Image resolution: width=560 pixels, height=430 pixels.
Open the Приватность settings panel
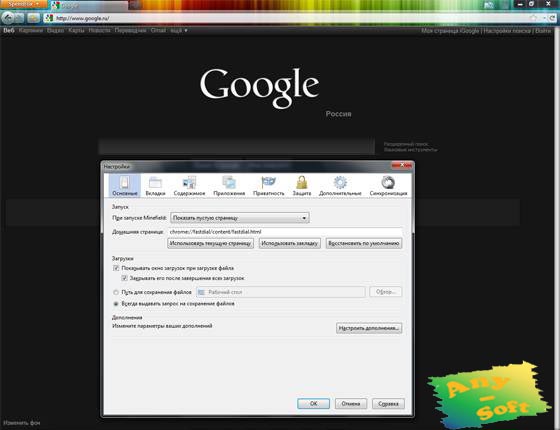tap(269, 186)
